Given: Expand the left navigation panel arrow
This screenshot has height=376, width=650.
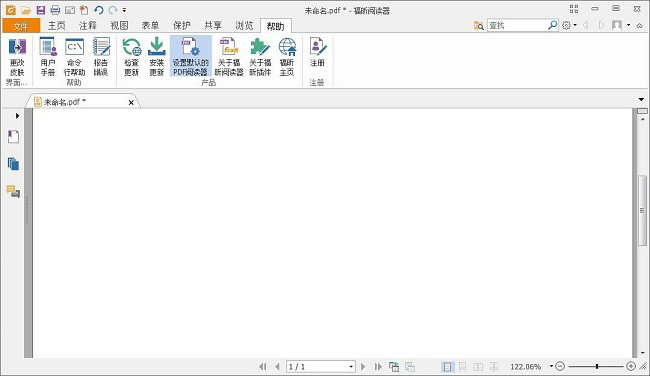Looking at the screenshot, I should pos(17,116).
